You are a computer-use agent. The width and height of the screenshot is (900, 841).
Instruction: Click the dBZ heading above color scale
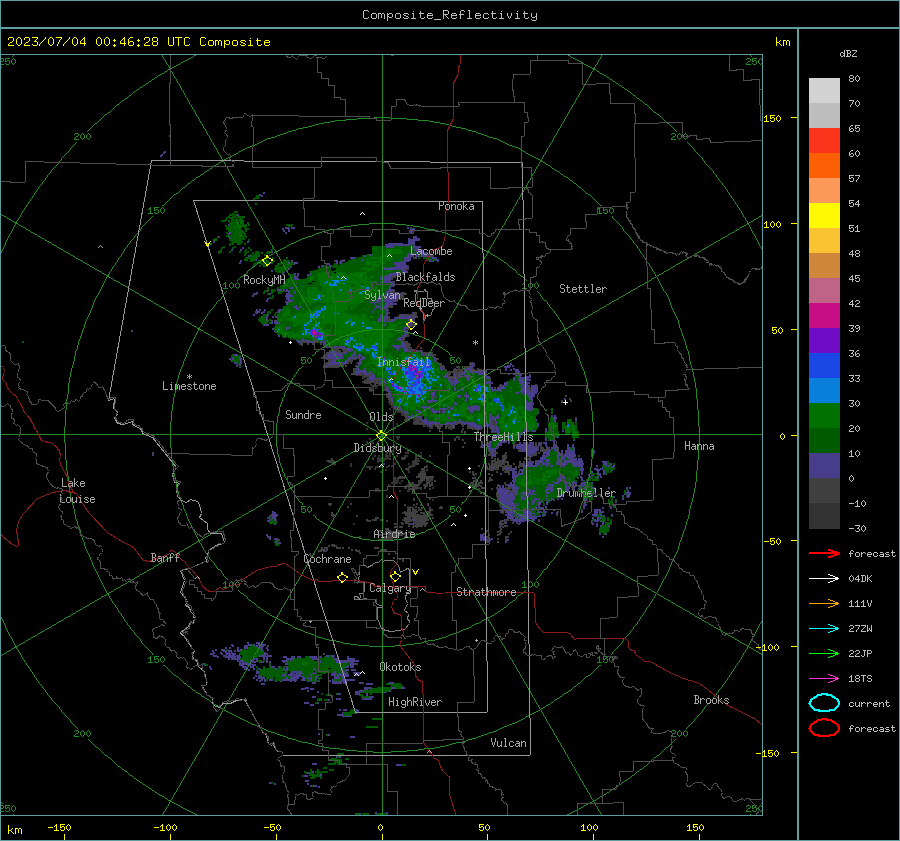pyautogui.click(x=848, y=53)
